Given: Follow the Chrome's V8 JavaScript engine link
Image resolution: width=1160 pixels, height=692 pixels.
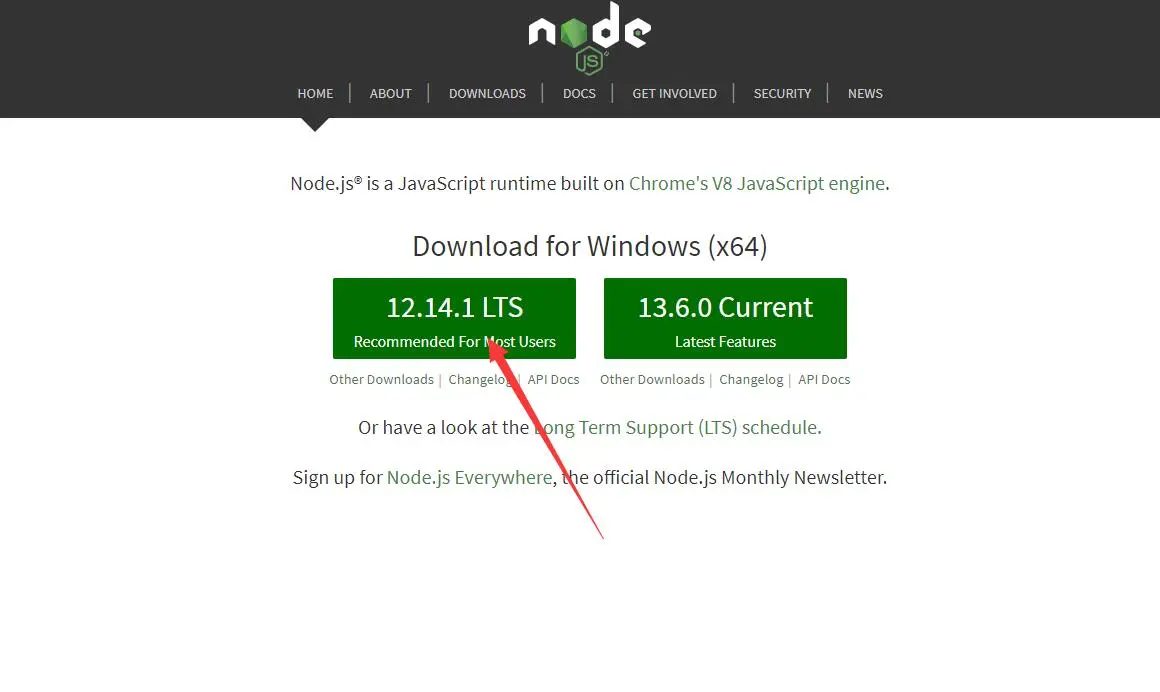Looking at the screenshot, I should pos(757,184).
